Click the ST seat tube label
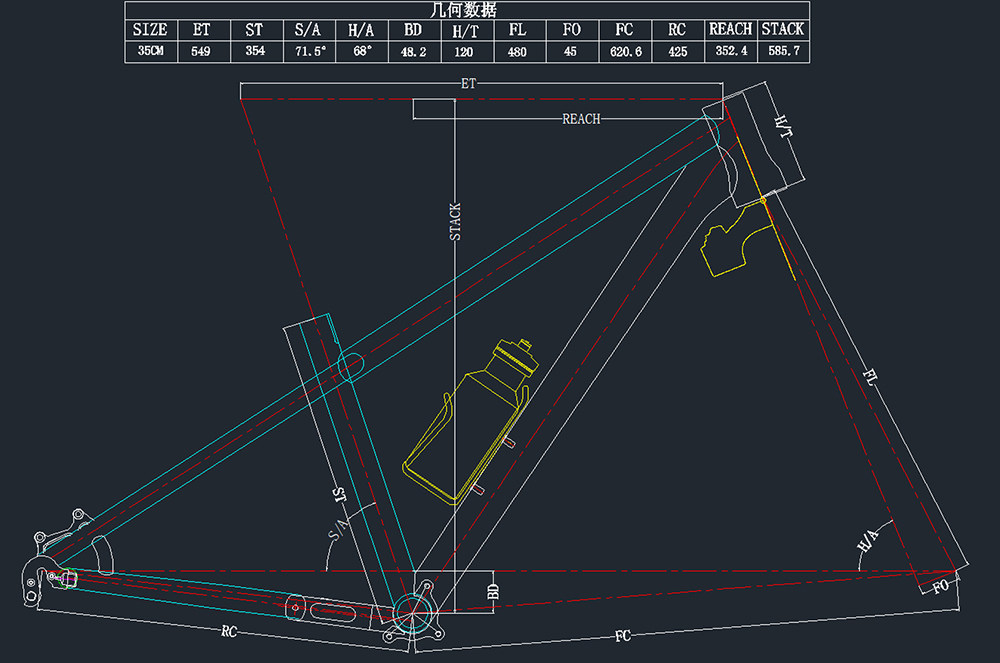 (340, 495)
